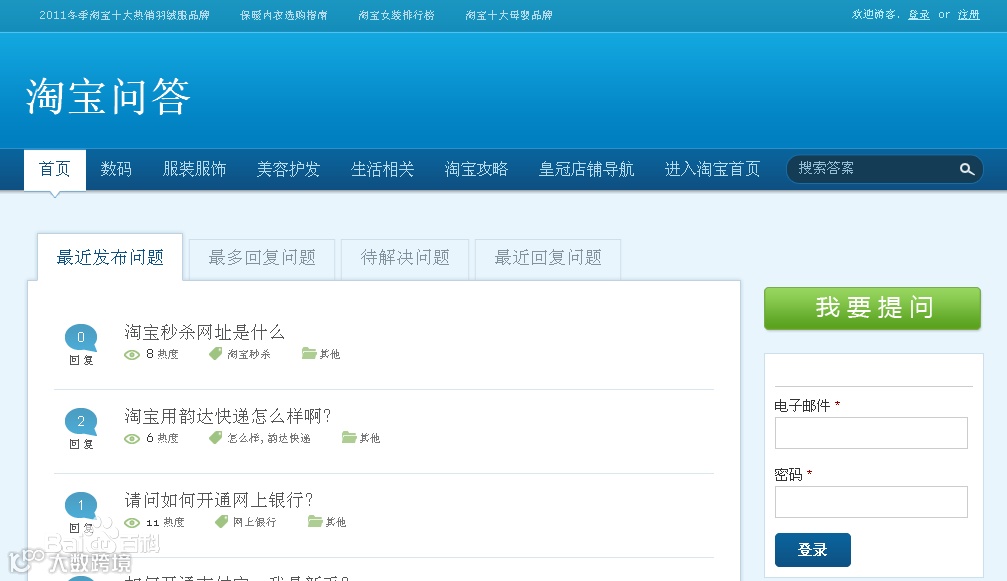Click 进入淘宝首页 navigation item

tap(712, 169)
